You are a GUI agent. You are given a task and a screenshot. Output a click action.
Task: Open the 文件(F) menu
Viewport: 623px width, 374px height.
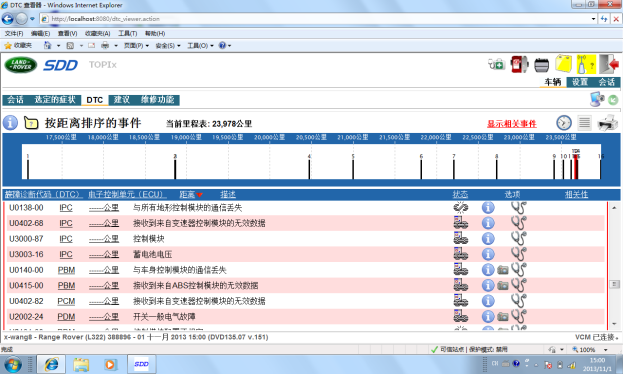point(14,33)
